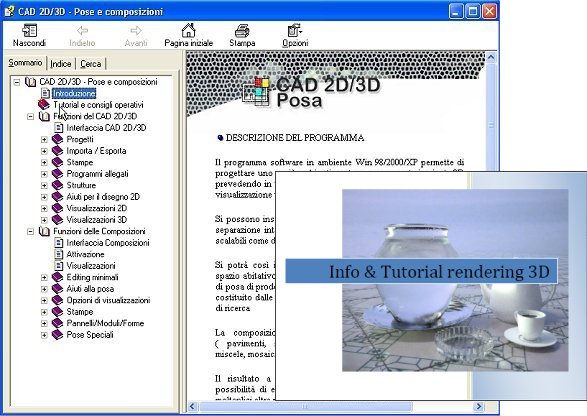Screen dimensions: 587x416
Task: Expand the Importa / Esporta node
Action: tap(44, 151)
